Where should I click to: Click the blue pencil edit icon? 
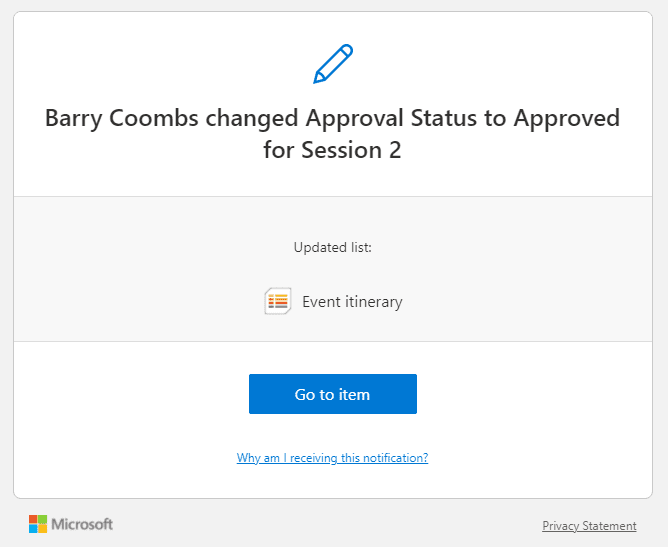(x=333, y=63)
